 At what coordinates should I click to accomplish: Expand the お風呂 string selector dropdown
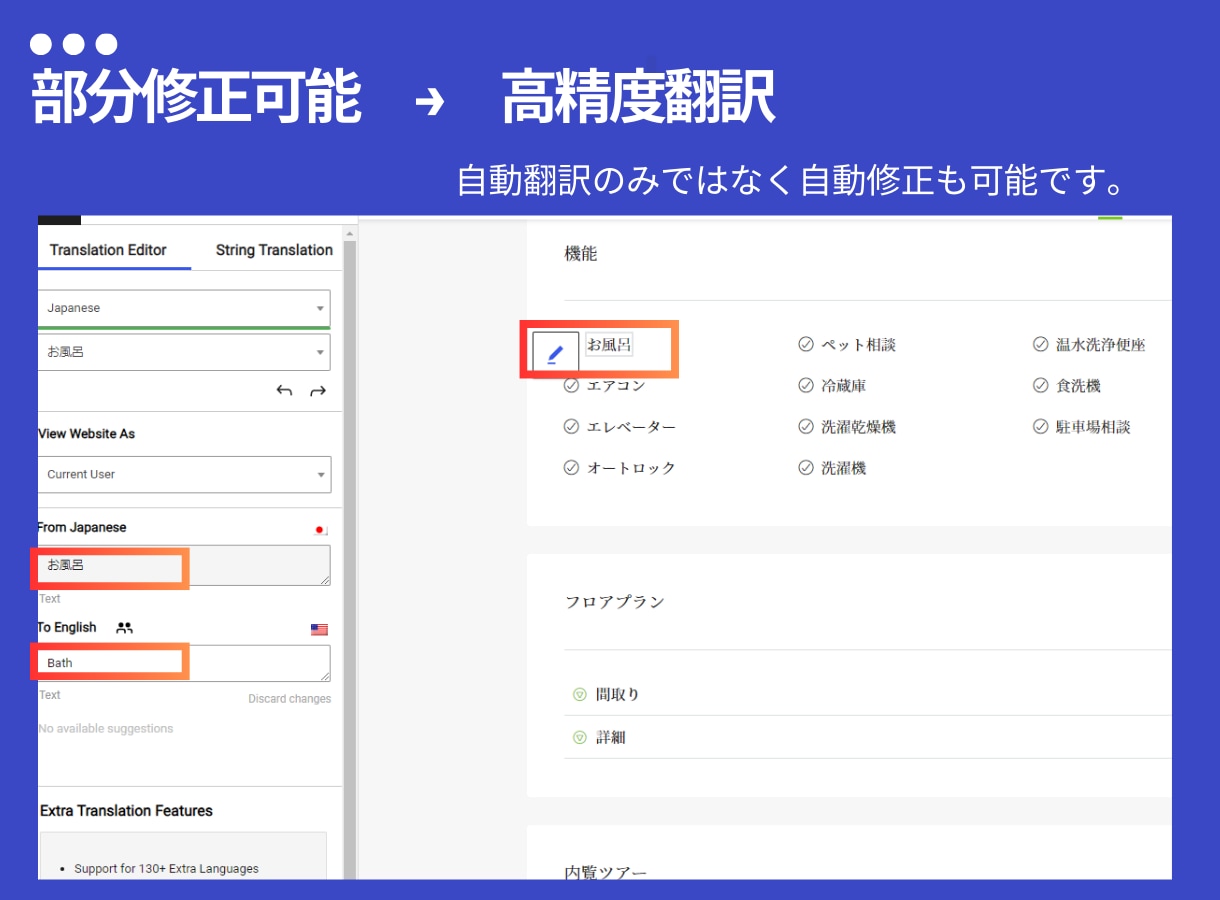[x=184, y=352]
